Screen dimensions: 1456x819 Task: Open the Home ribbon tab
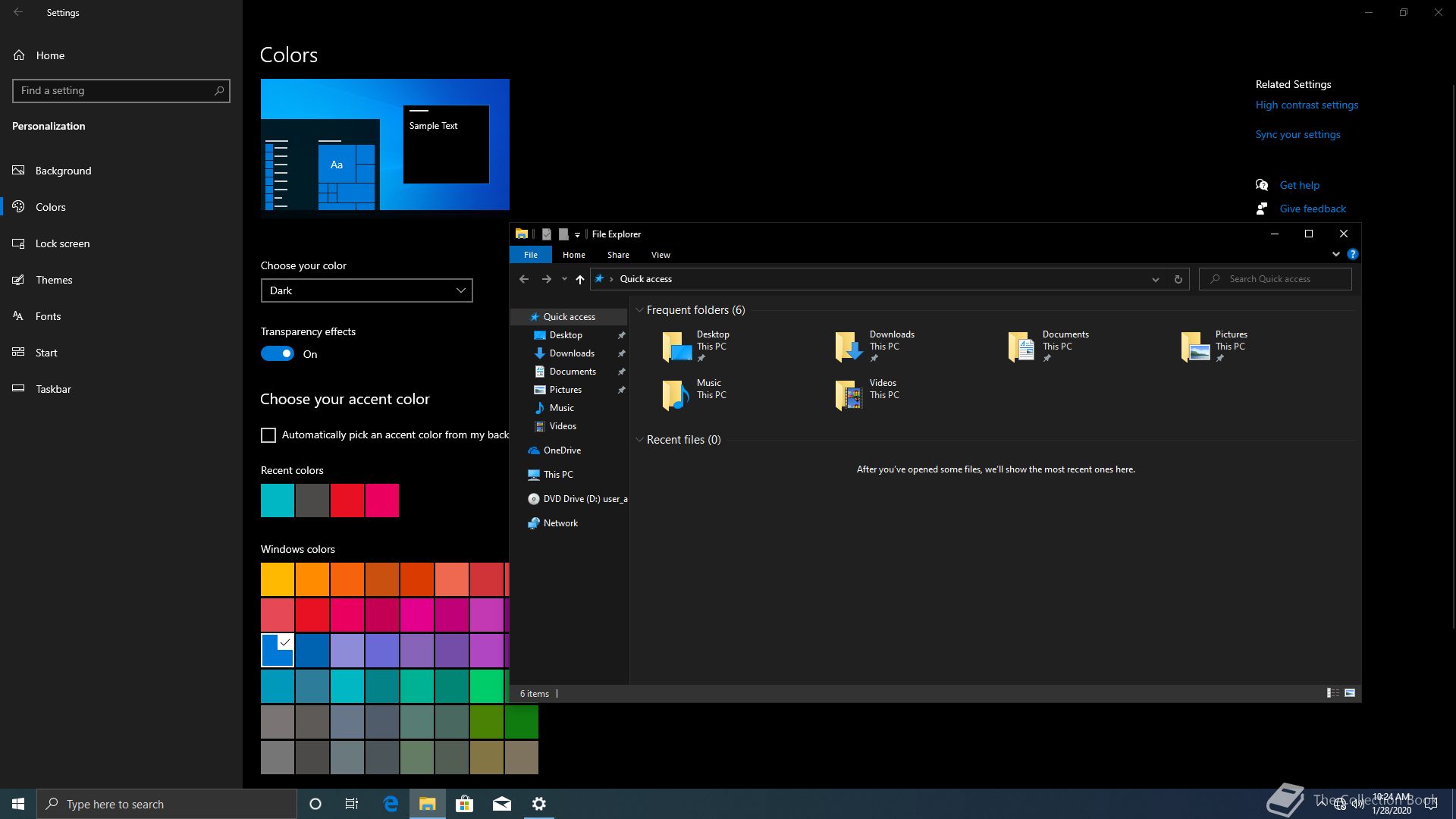pyautogui.click(x=574, y=255)
